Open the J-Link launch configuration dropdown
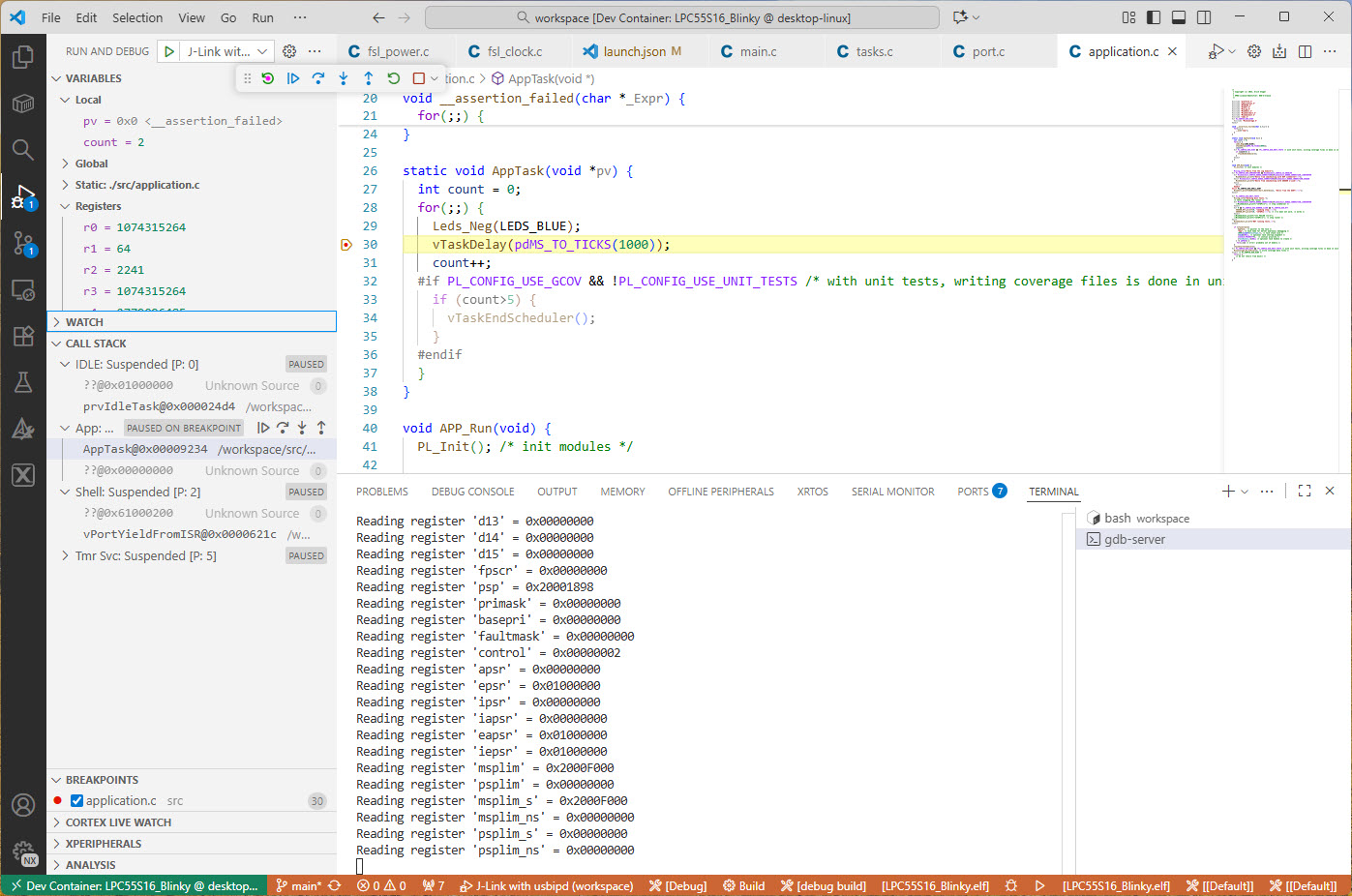 (228, 51)
